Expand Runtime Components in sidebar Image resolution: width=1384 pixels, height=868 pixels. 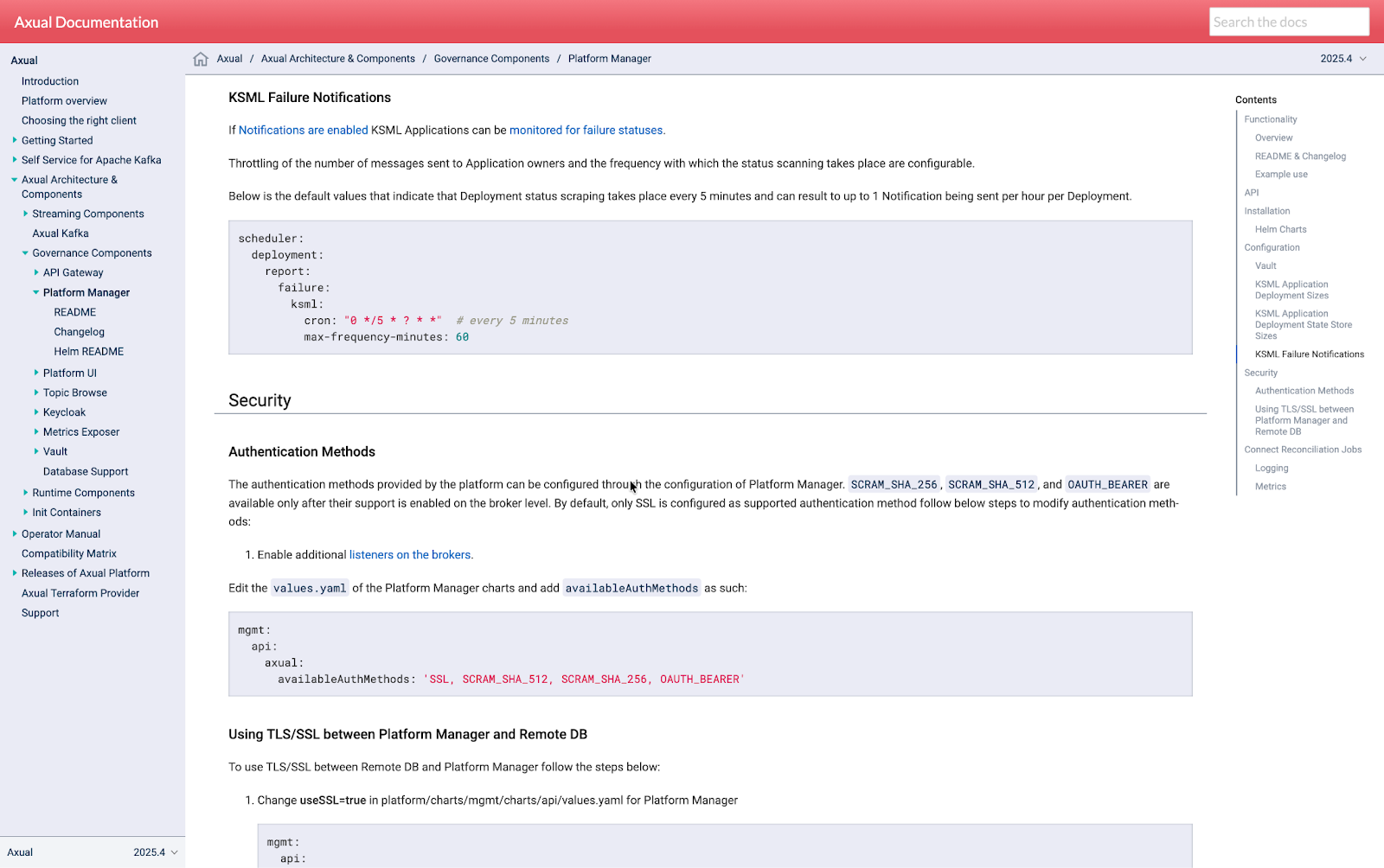click(26, 493)
